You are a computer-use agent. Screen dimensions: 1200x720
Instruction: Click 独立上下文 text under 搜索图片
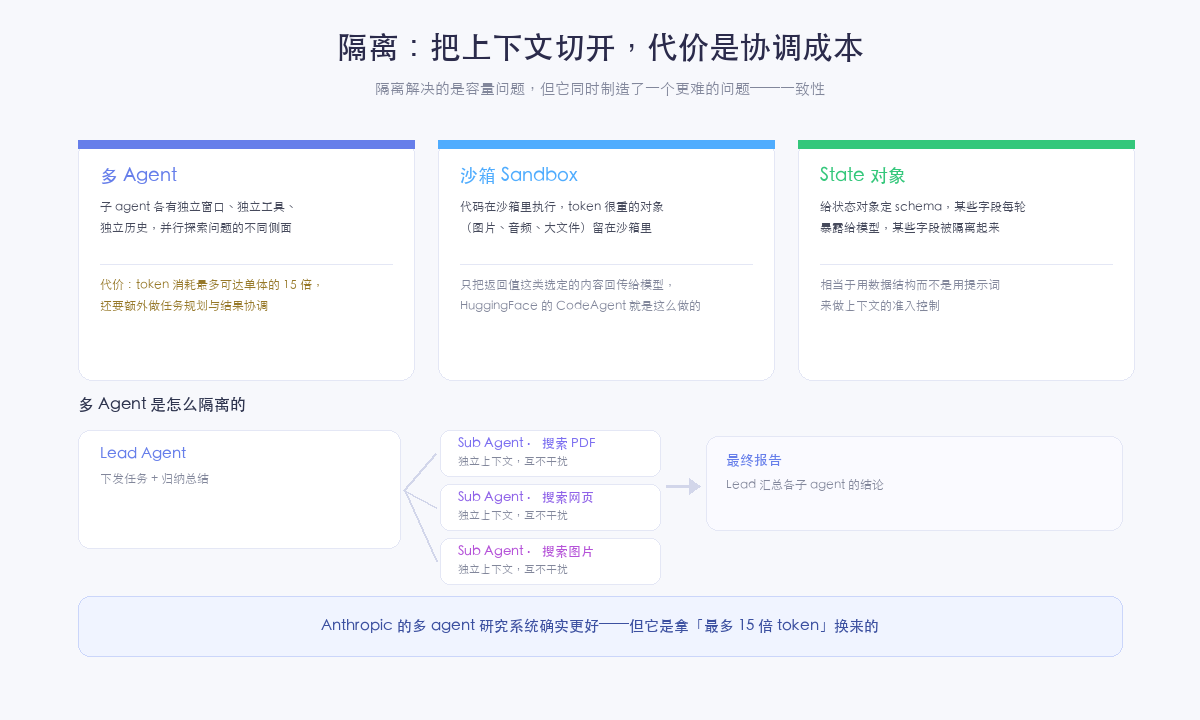512,569
